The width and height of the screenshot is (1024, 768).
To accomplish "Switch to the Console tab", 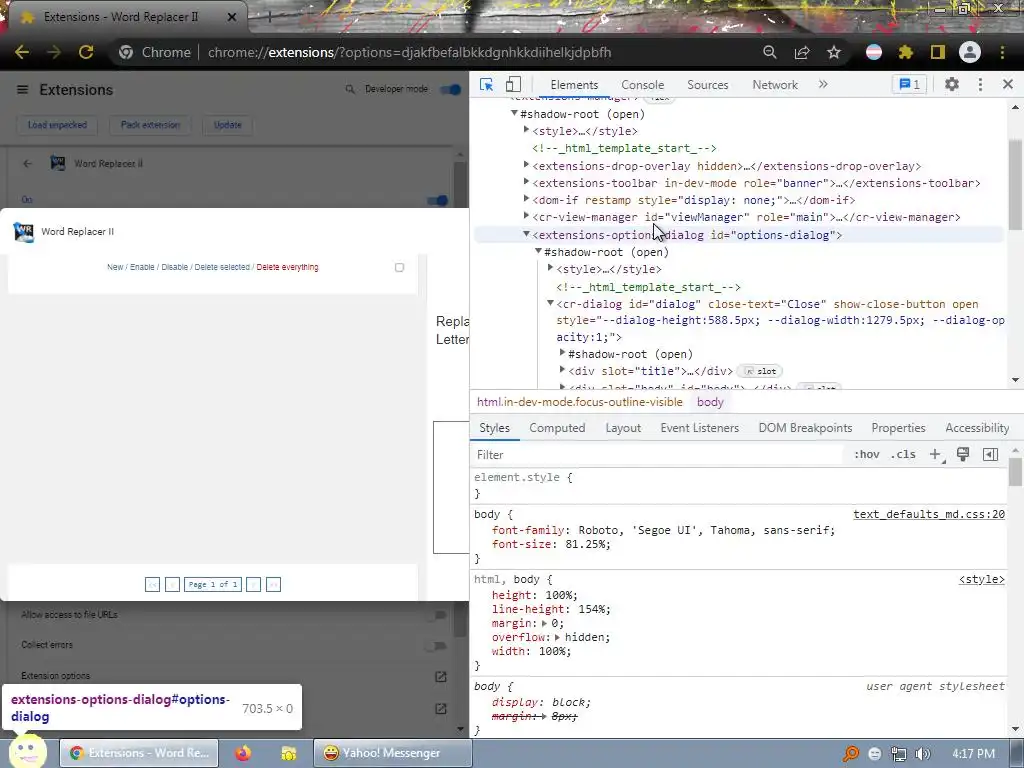I will click(643, 85).
